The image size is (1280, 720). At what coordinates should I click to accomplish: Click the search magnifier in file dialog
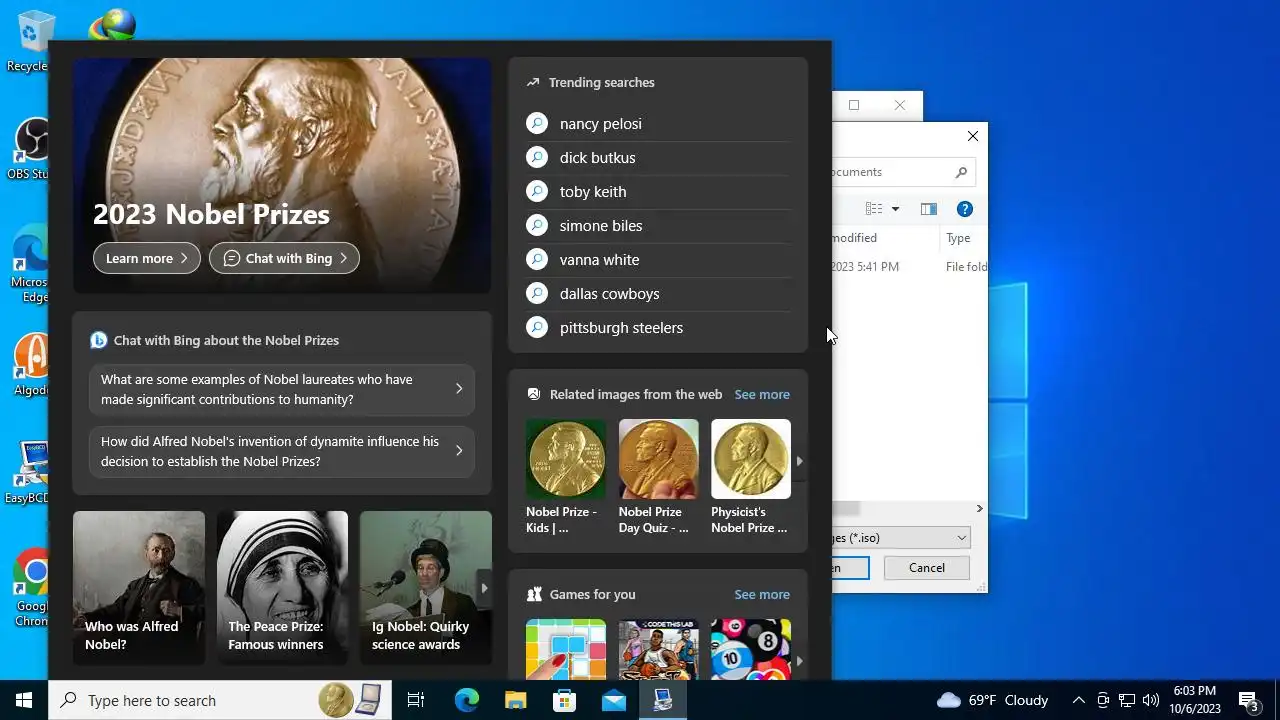(961, 172)
